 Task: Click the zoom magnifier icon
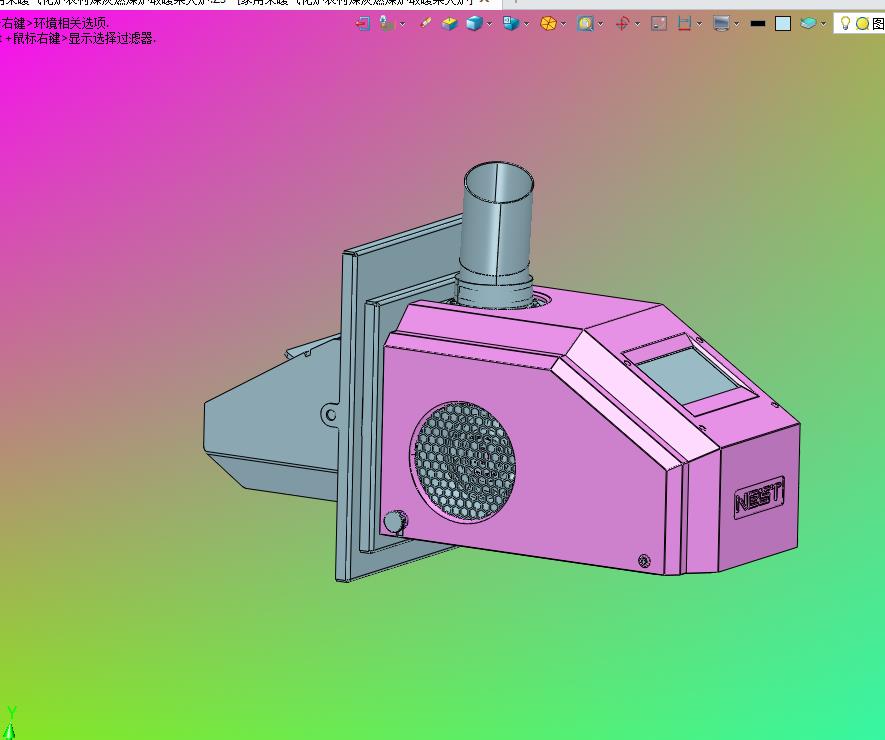pos(585,24)
